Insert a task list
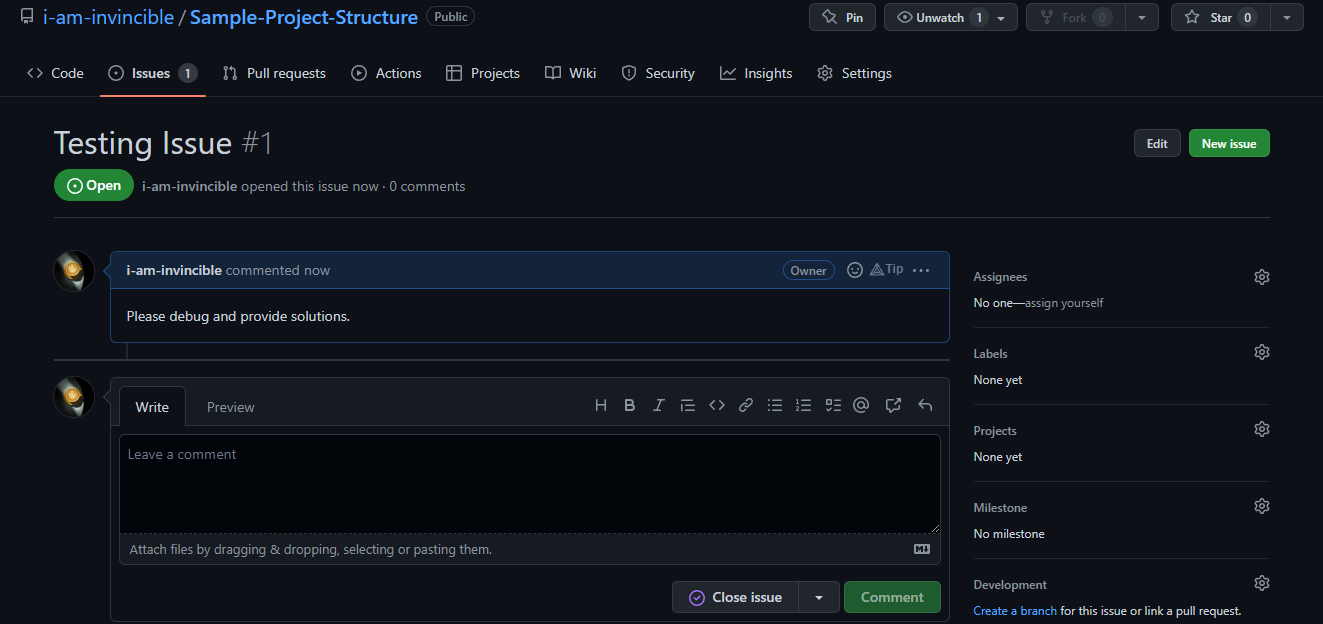 tap(832, 405)
